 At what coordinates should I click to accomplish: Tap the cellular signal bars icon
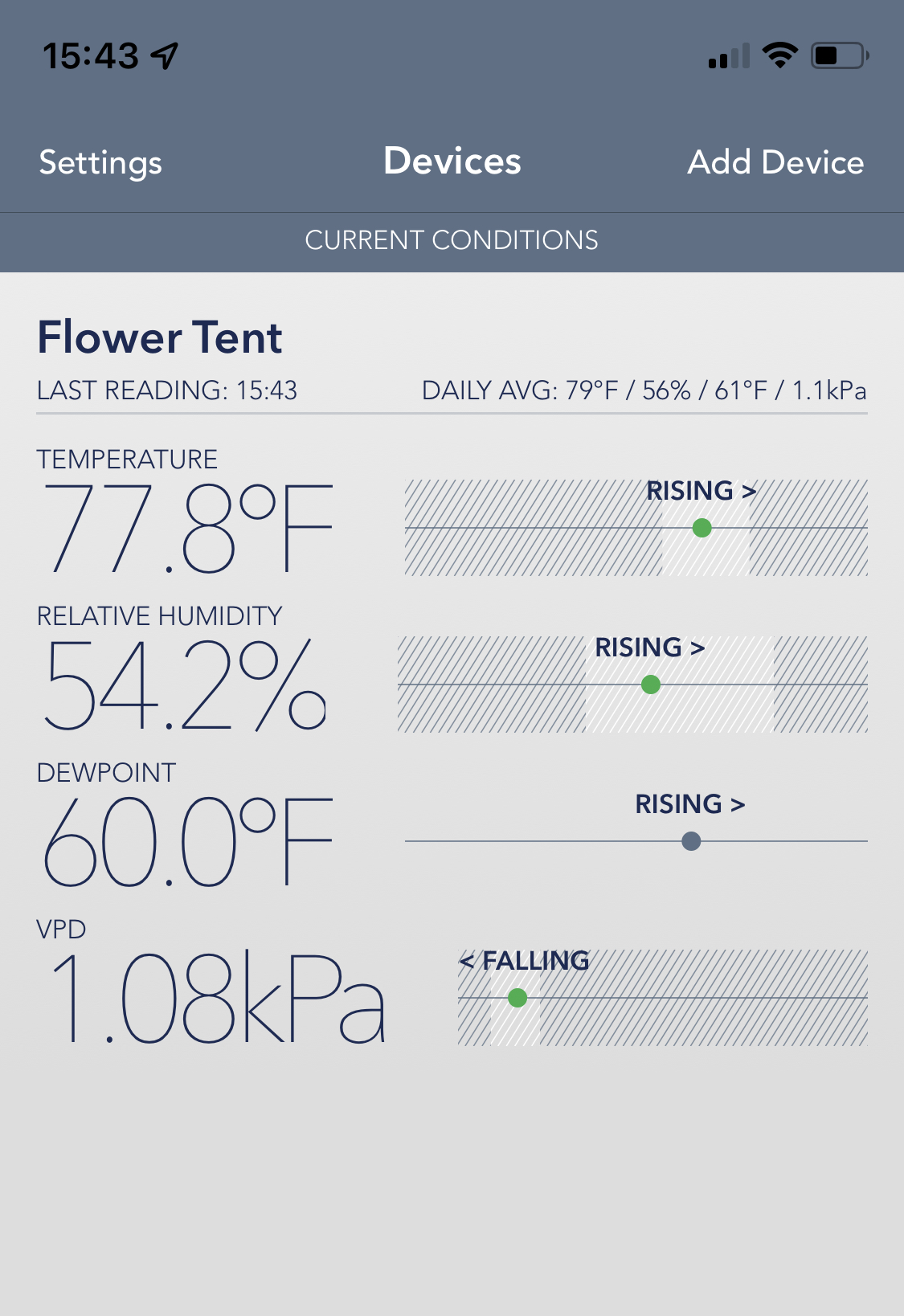click(729, 56)
